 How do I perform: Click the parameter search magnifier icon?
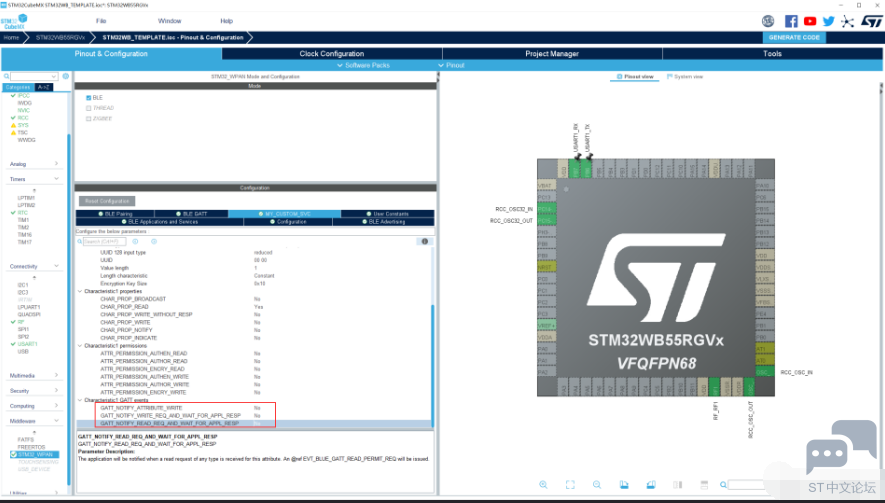[80, 241]
